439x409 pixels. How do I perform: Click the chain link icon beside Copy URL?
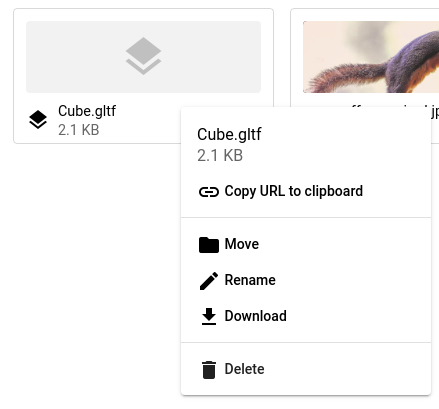click(209, 192)
